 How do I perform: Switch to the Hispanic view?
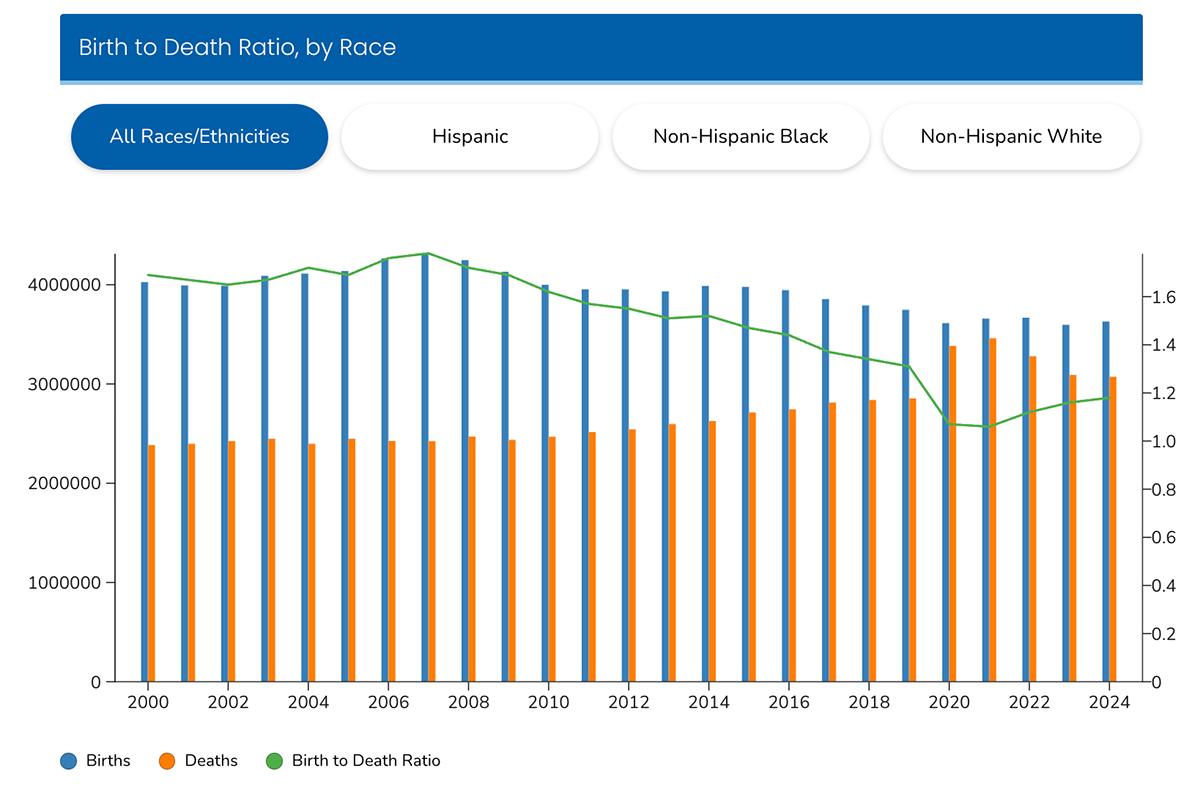[x=469, y=137]
